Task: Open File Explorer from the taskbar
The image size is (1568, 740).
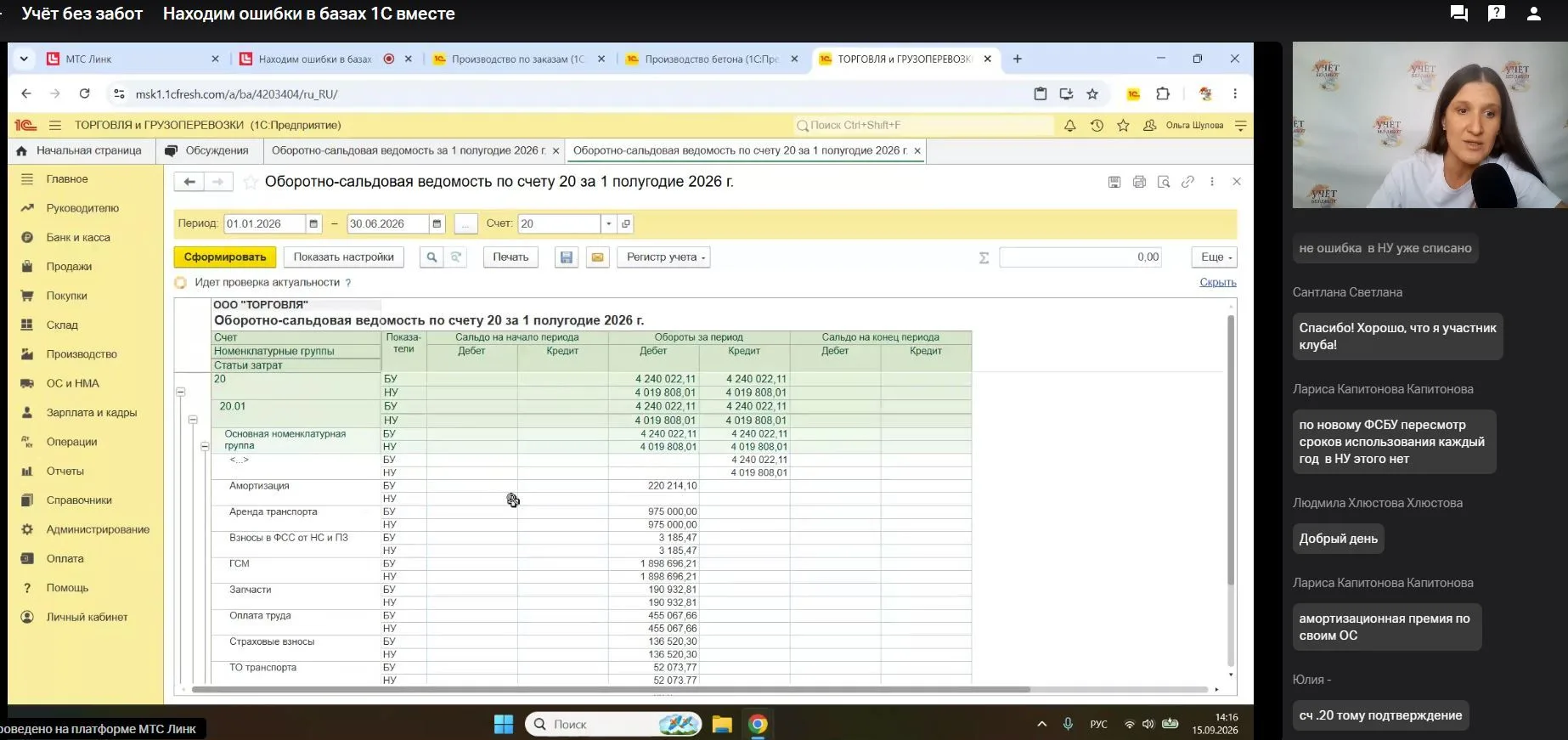Action: click(x=722, y=724)
